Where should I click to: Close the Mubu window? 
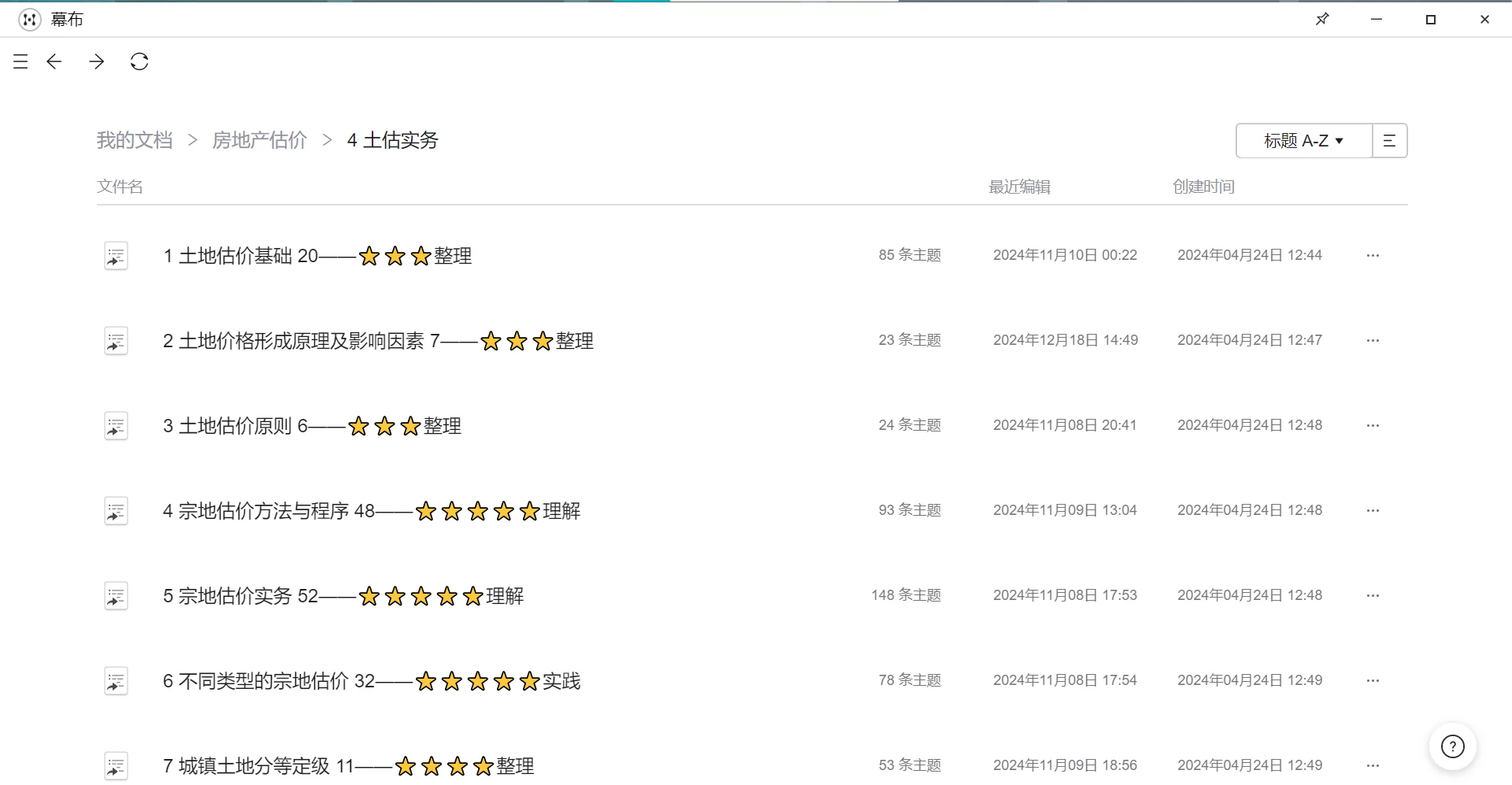(1484, 19)
